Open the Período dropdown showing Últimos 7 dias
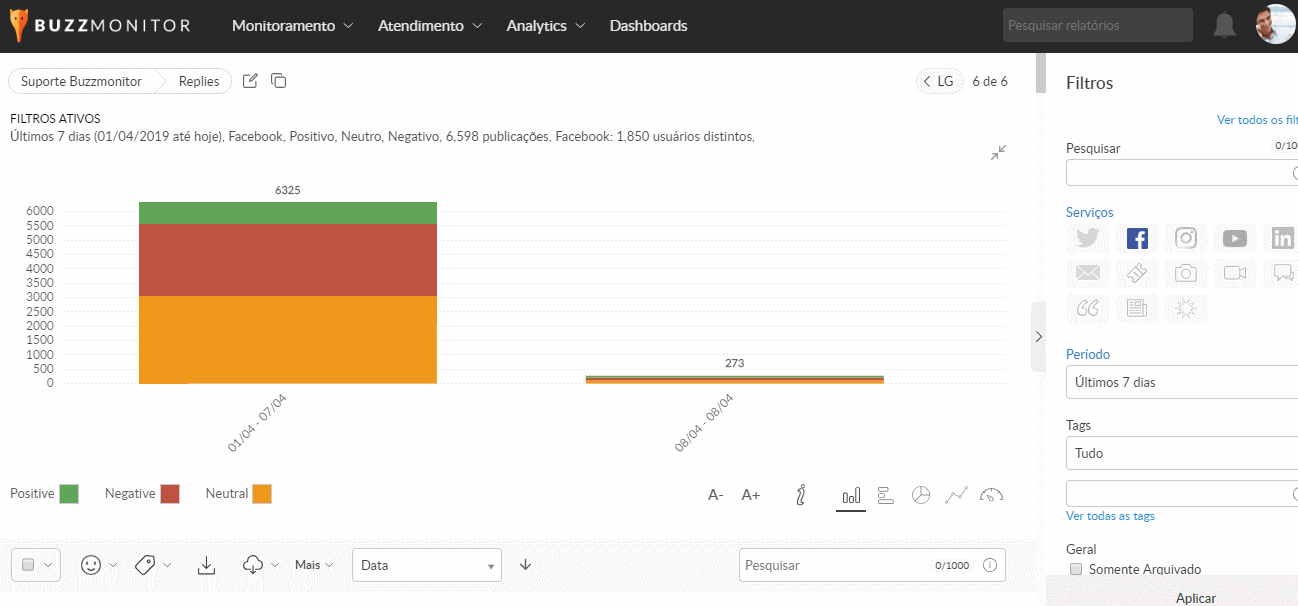Viewport: 1298px width, 606px height. click(1180, 382)
